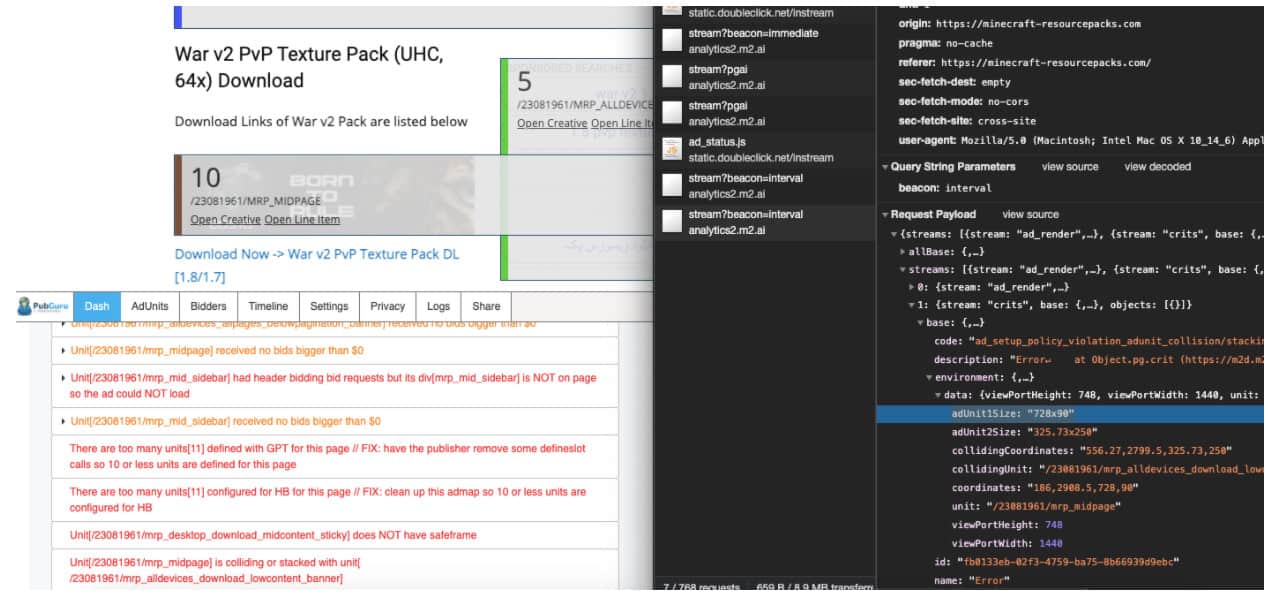Click the War v2 PvP Texture Pack heading
Screen dimensions: 1268x598
click(309, 67)
